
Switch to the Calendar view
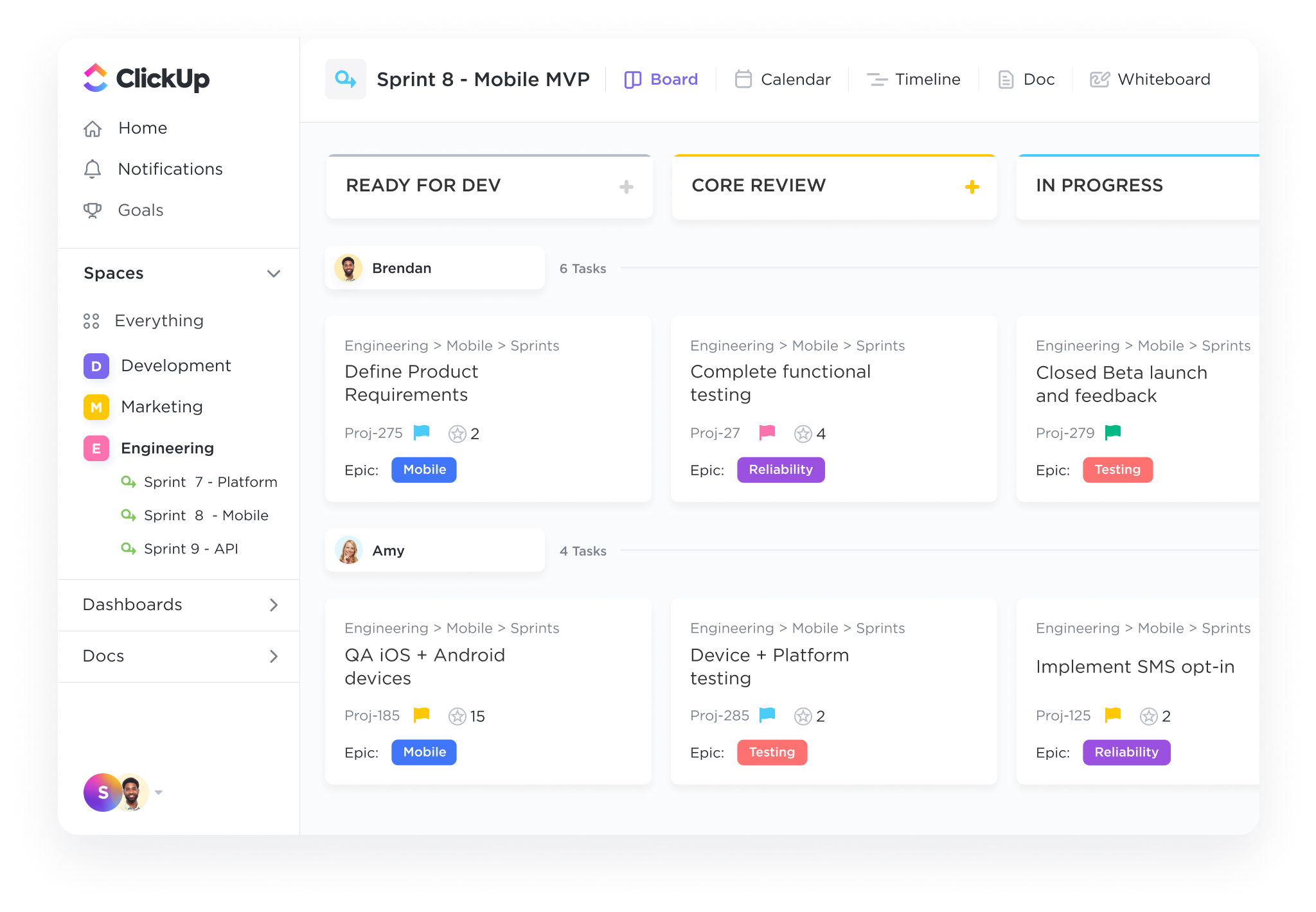(783, 79)
